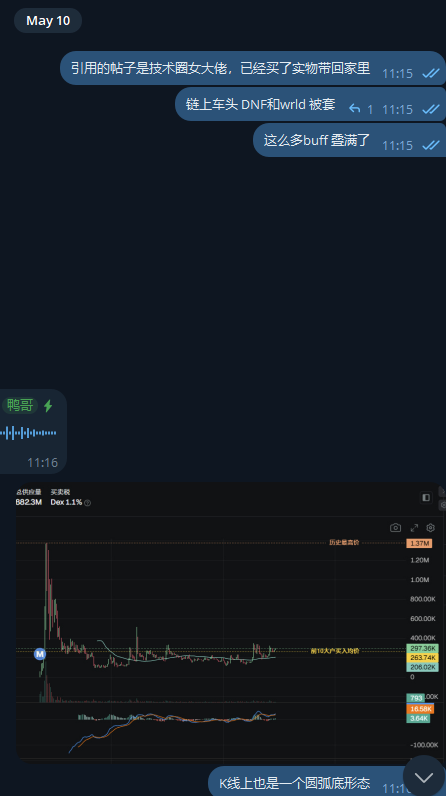
Task: Open chart settings gear icon
Action: pyautogui.click(x=430, y=528)
